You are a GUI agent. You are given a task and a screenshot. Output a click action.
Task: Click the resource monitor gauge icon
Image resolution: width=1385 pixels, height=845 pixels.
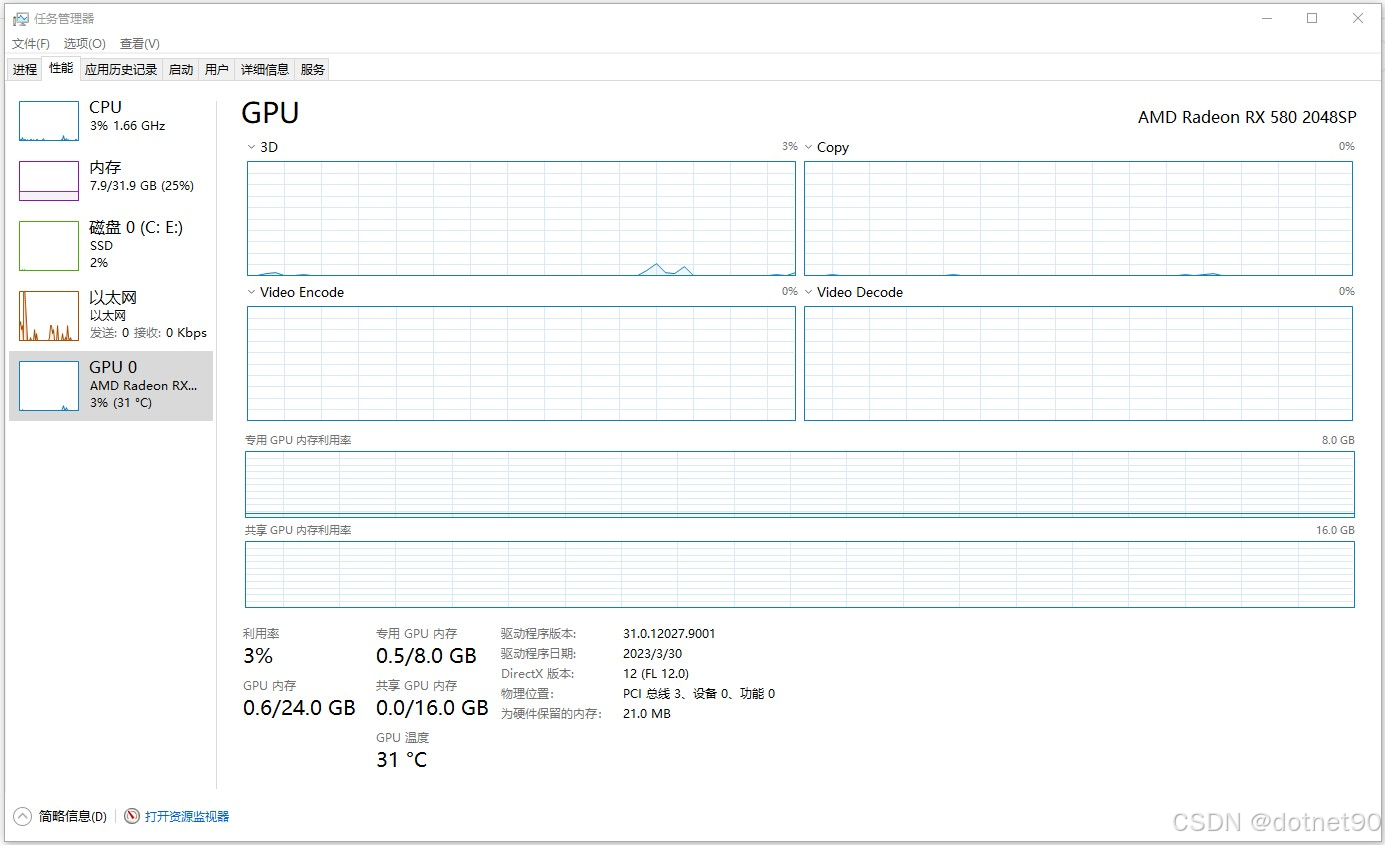click(x=132, y=816)
